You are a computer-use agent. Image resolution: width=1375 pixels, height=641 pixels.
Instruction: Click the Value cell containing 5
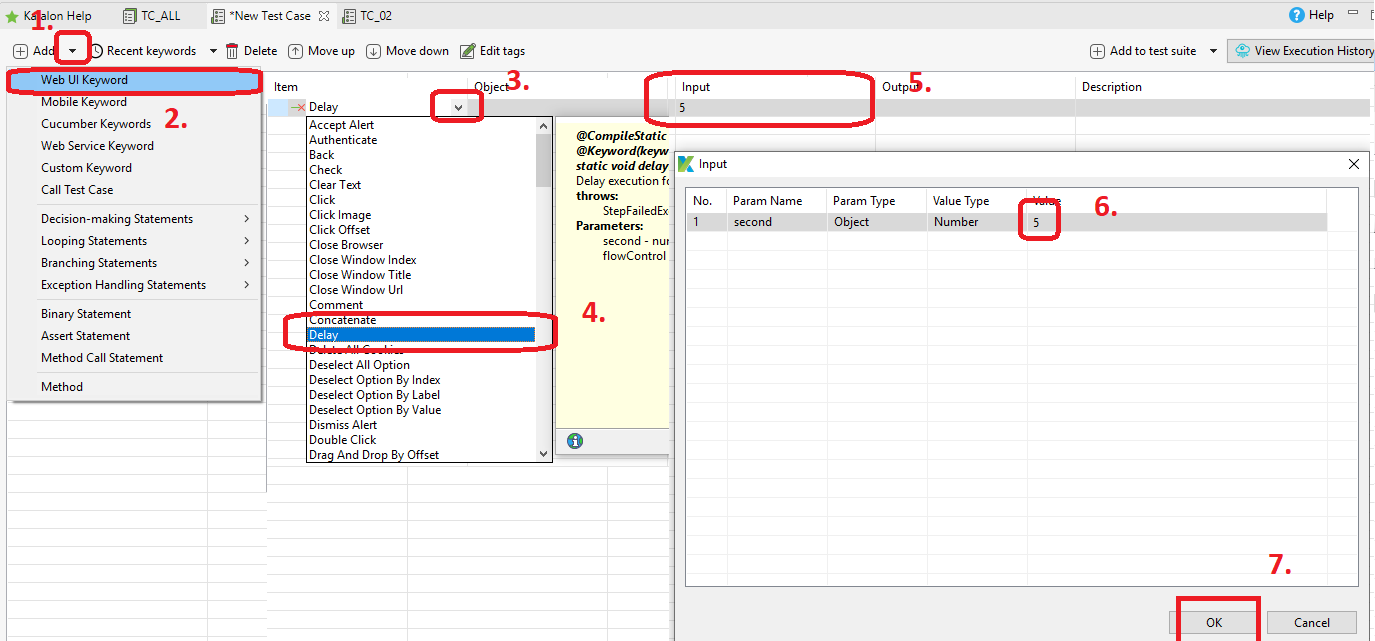point(1176,222)
